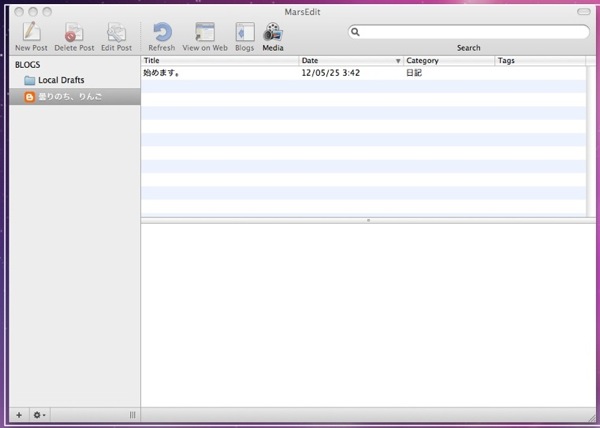Screen dimensions: 600x428
Task: Click the View on Web icon
Action: pos(205,31)
